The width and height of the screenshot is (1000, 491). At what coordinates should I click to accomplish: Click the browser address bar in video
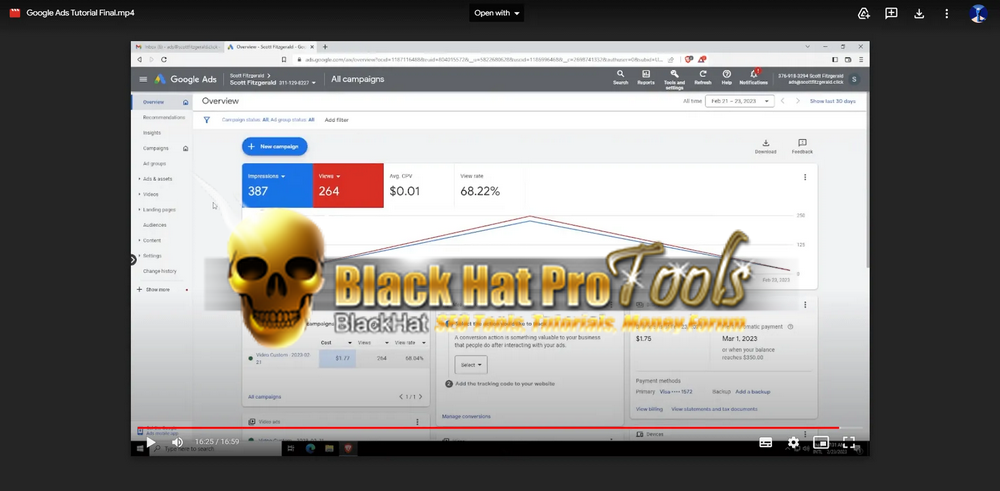coord(485,59)
